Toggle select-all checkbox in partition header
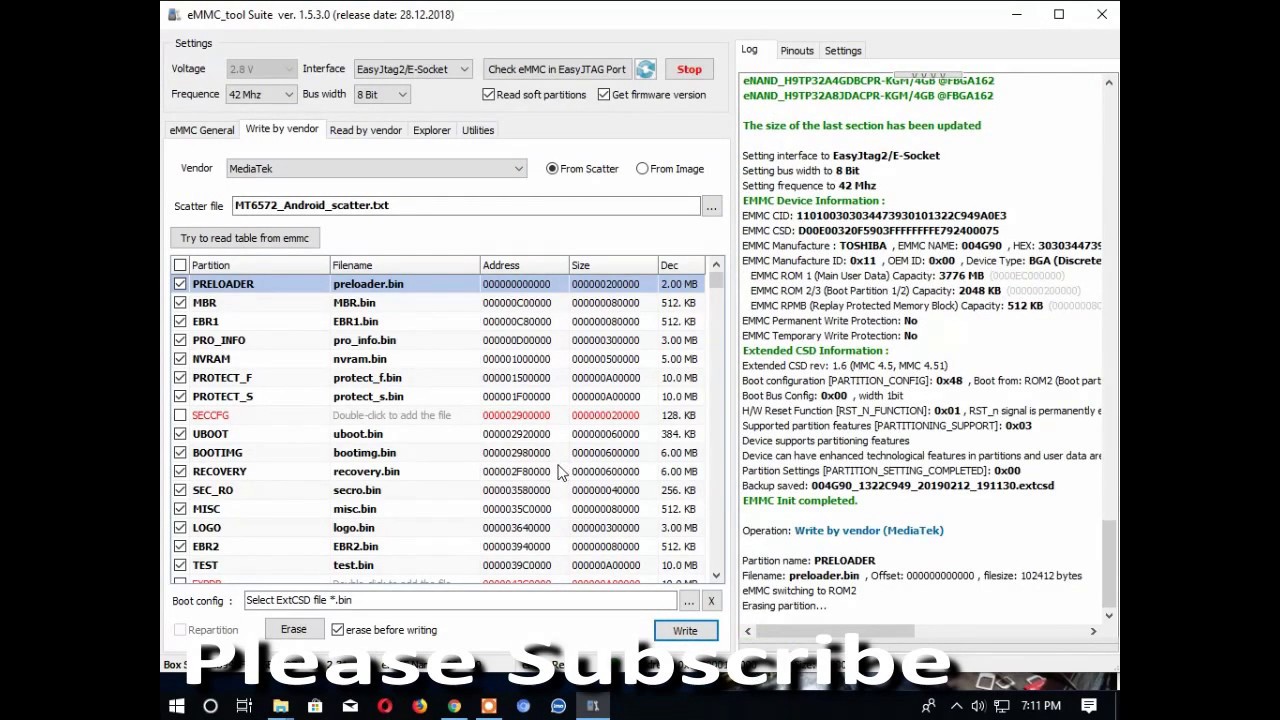Image resolution: width=1280 pixels, height=720 pixels. click(180, 265)
